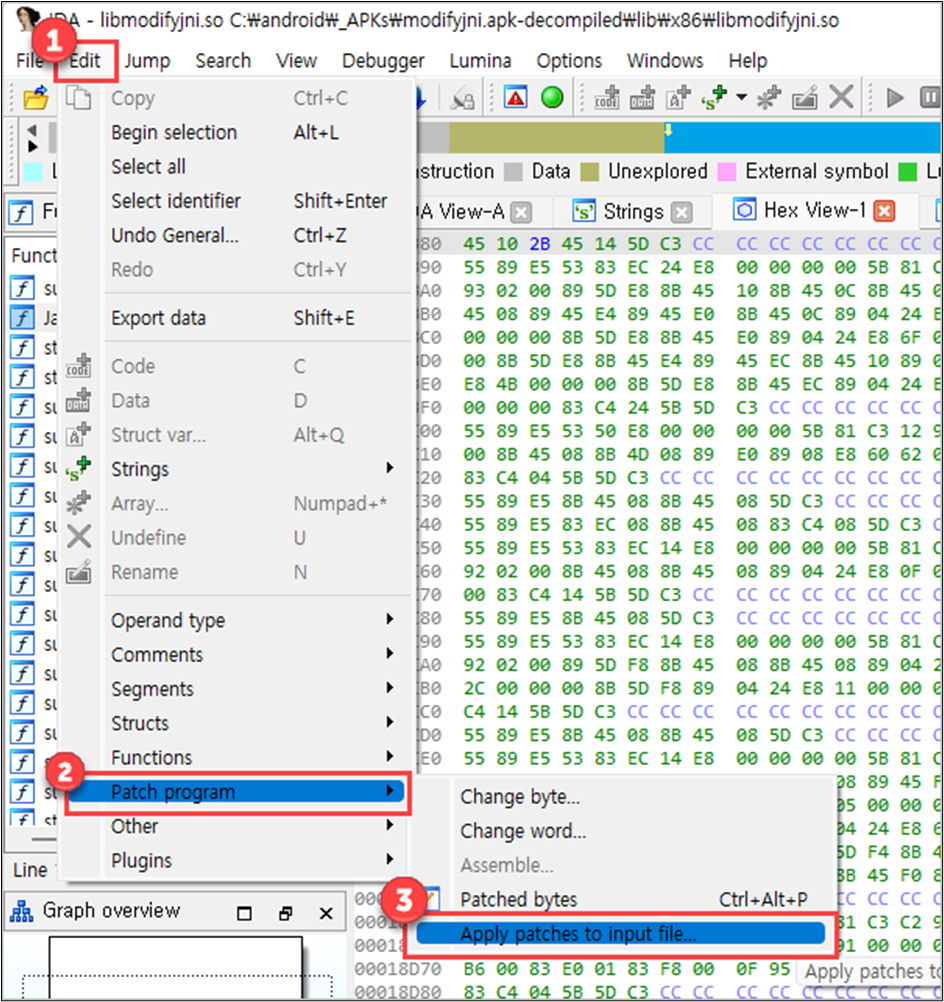The image size is (944, 1002).
Task: Click Undo General menu entry
Action: point(236,236)
